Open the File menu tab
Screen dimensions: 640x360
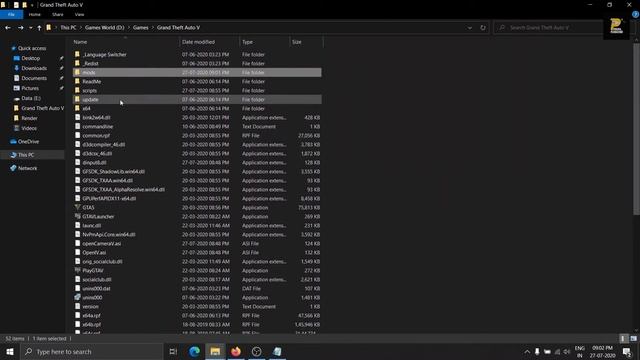click(11, 14)
